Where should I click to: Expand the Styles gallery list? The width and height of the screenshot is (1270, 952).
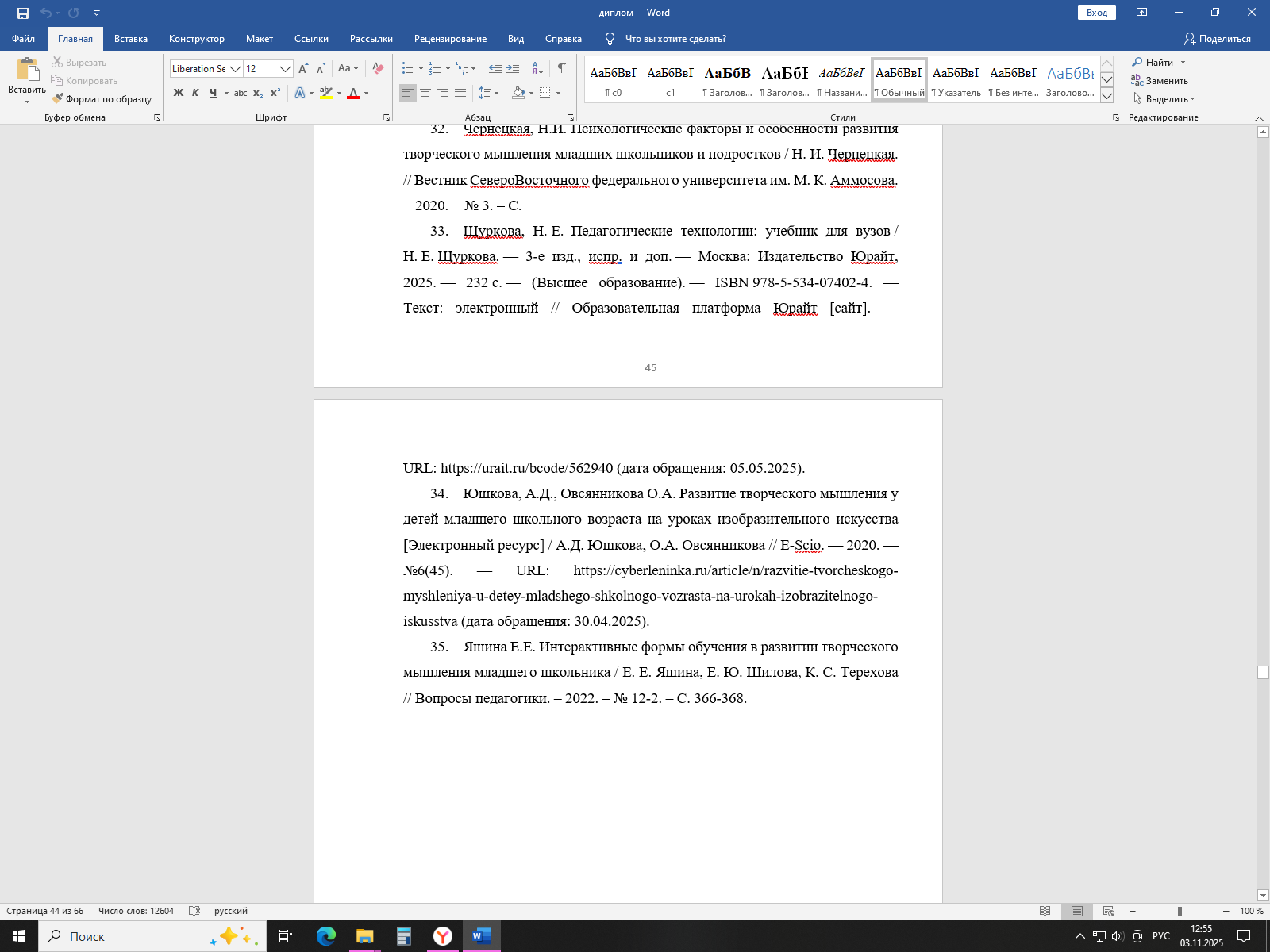(1106, 96)
